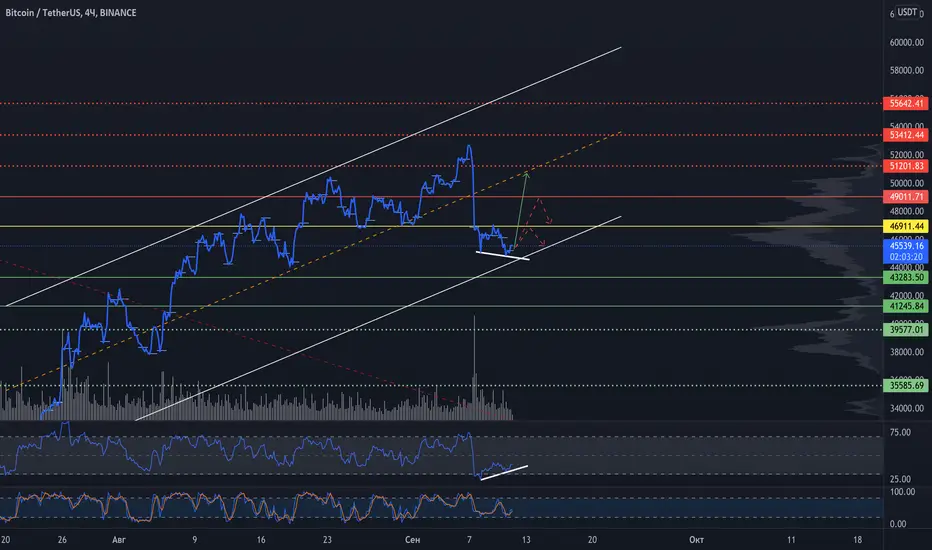
Task: Click the stochastic scale value 0.00
Action: tap(898, 524)
